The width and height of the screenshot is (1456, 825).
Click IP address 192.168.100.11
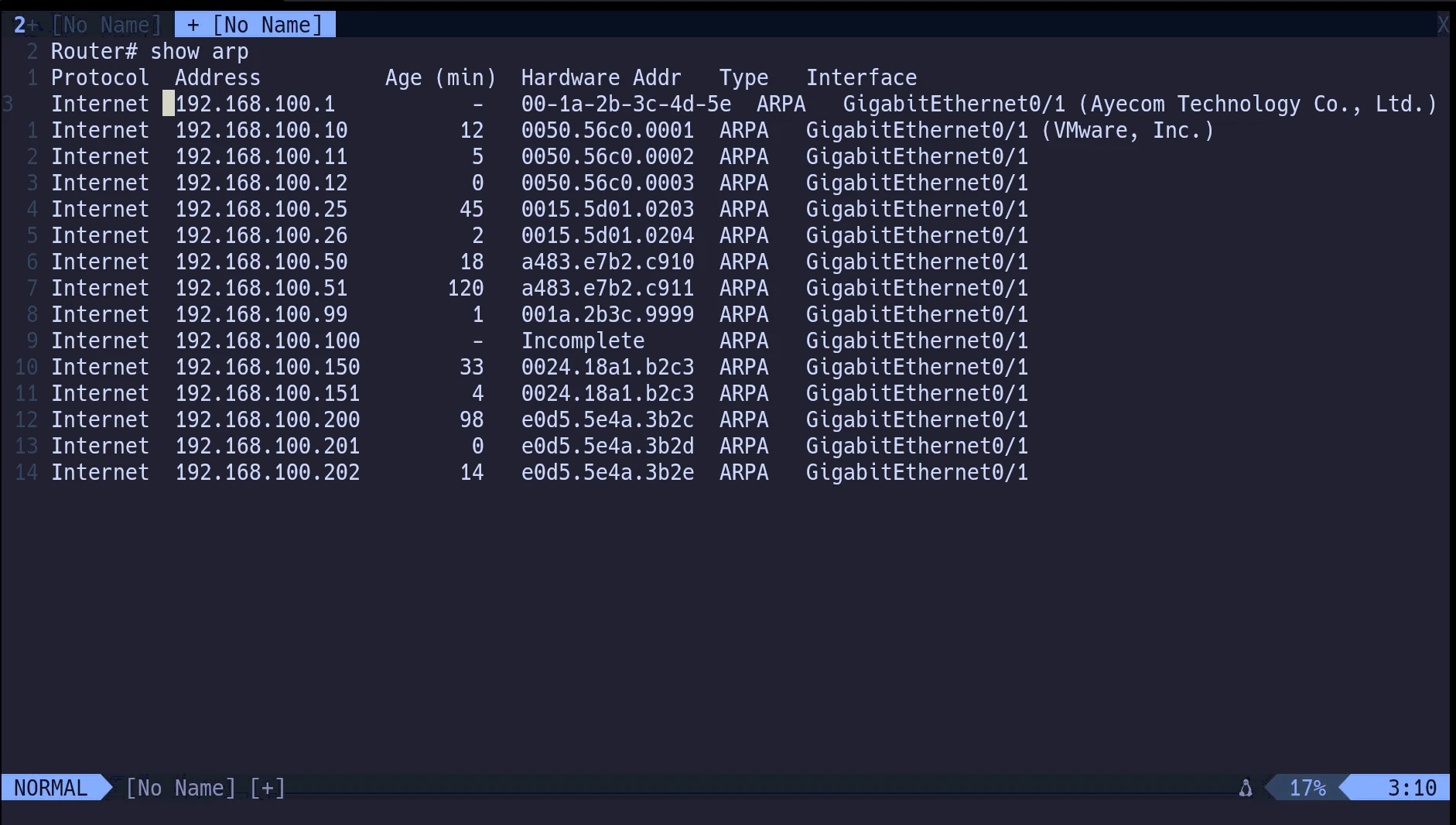[x=261, y=157]
